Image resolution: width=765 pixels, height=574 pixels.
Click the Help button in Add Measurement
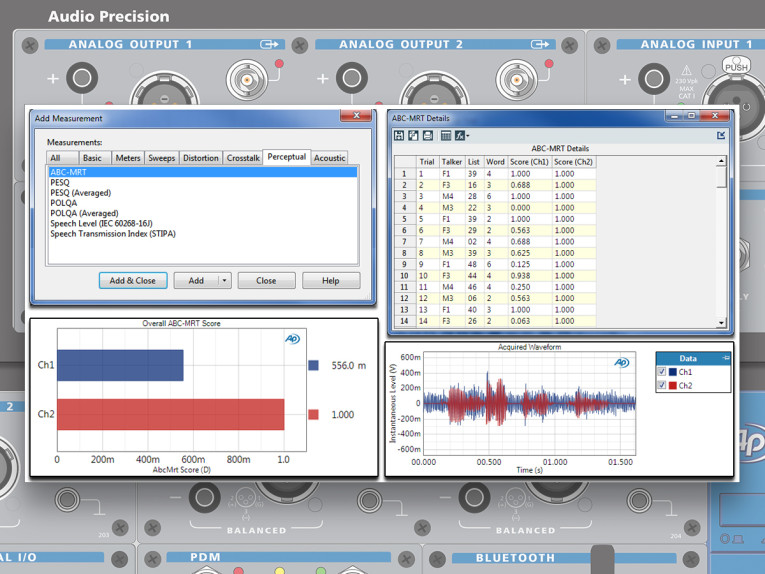pyautogui.click(x=331, y=280)
